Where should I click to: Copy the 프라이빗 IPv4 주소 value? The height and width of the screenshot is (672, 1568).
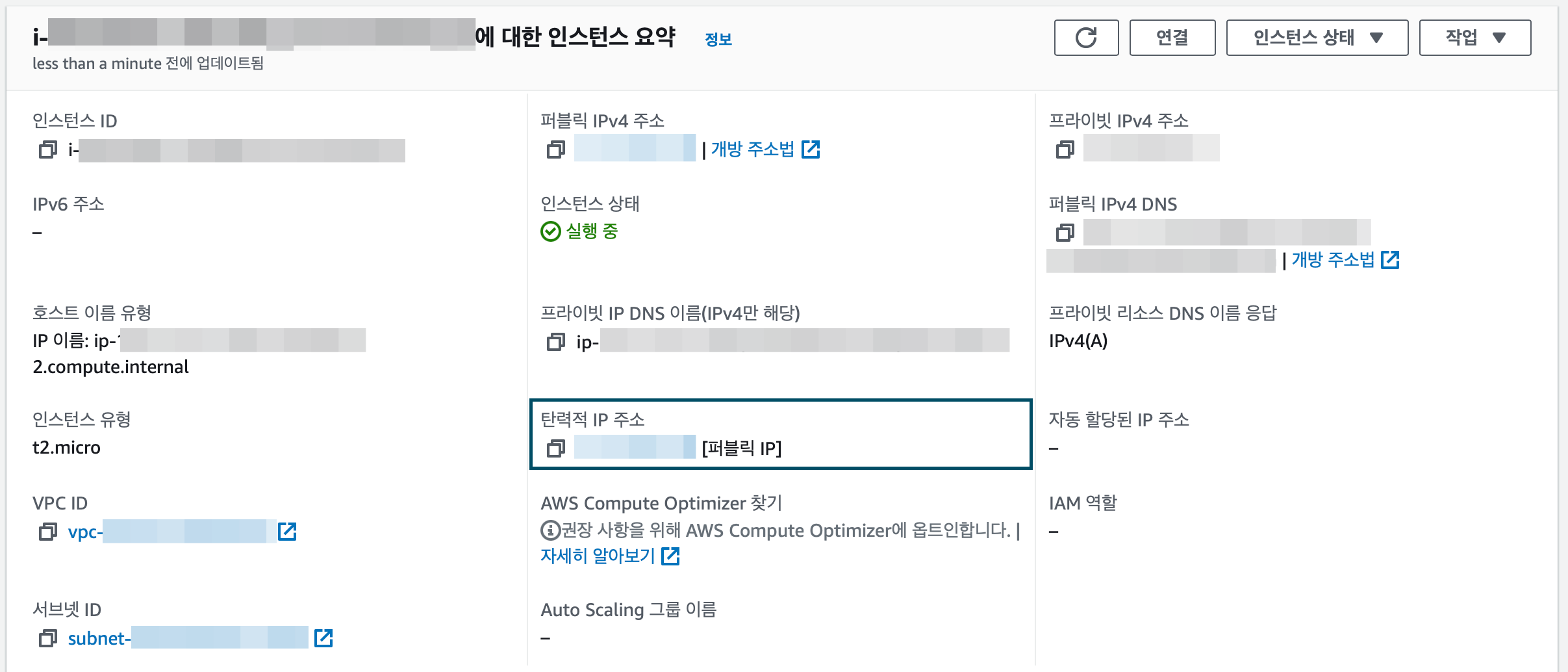(x=1065, y=149)
